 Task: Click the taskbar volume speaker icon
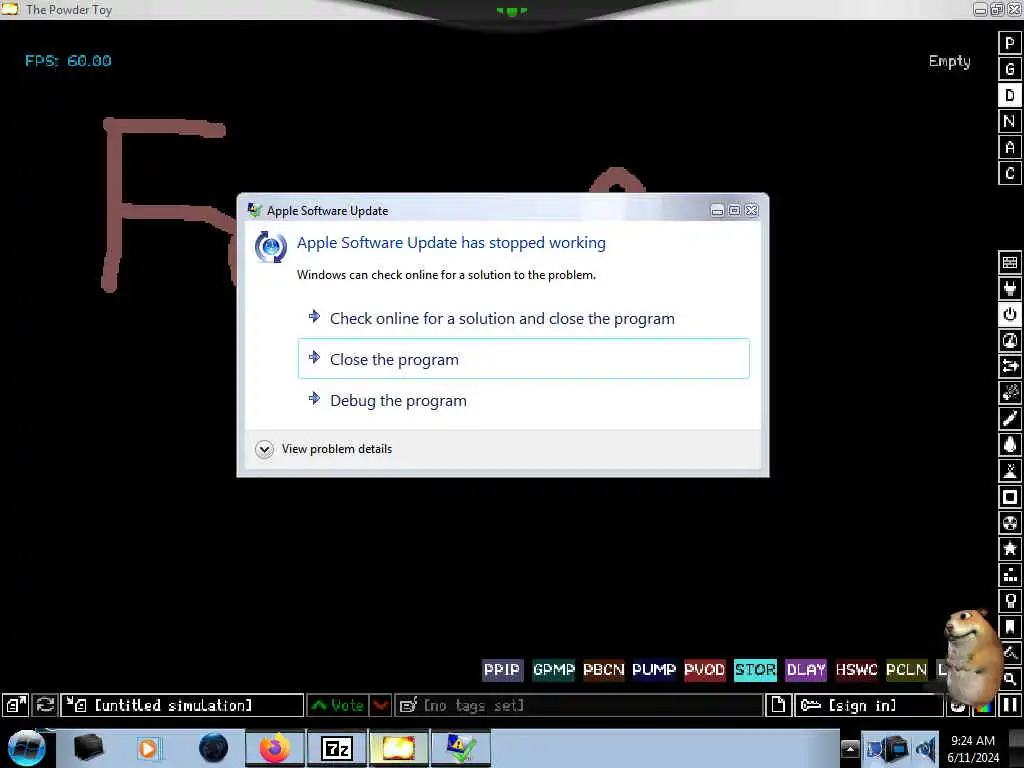[x=926, y=748]
